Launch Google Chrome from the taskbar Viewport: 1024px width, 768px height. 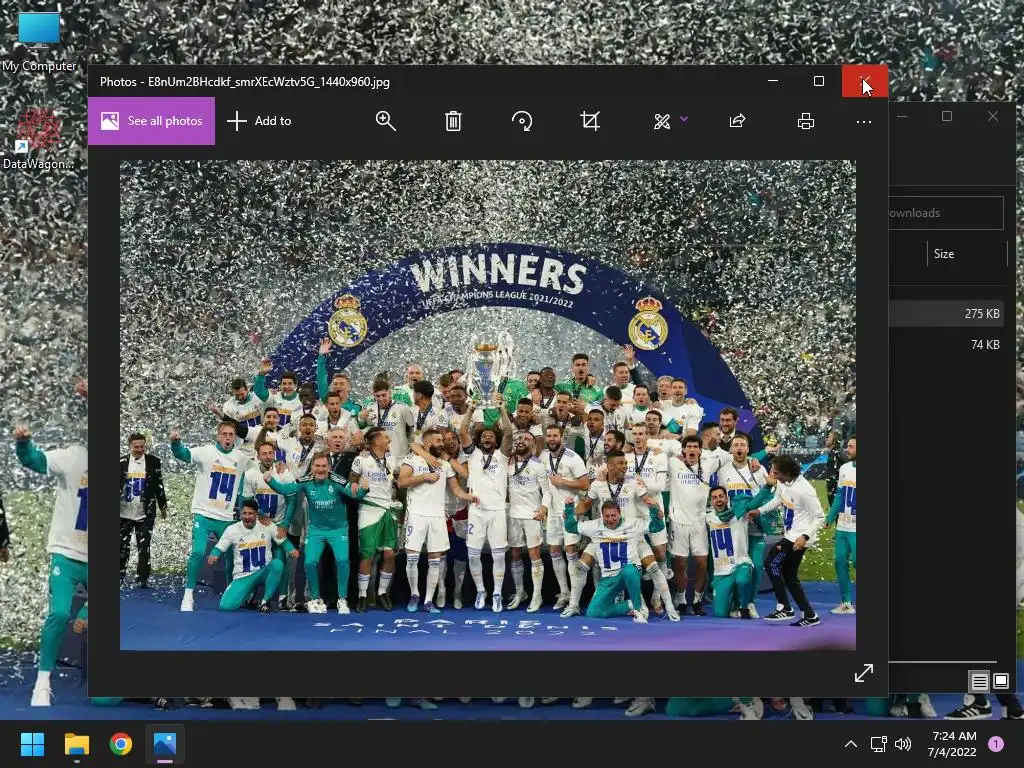[121, 744]
